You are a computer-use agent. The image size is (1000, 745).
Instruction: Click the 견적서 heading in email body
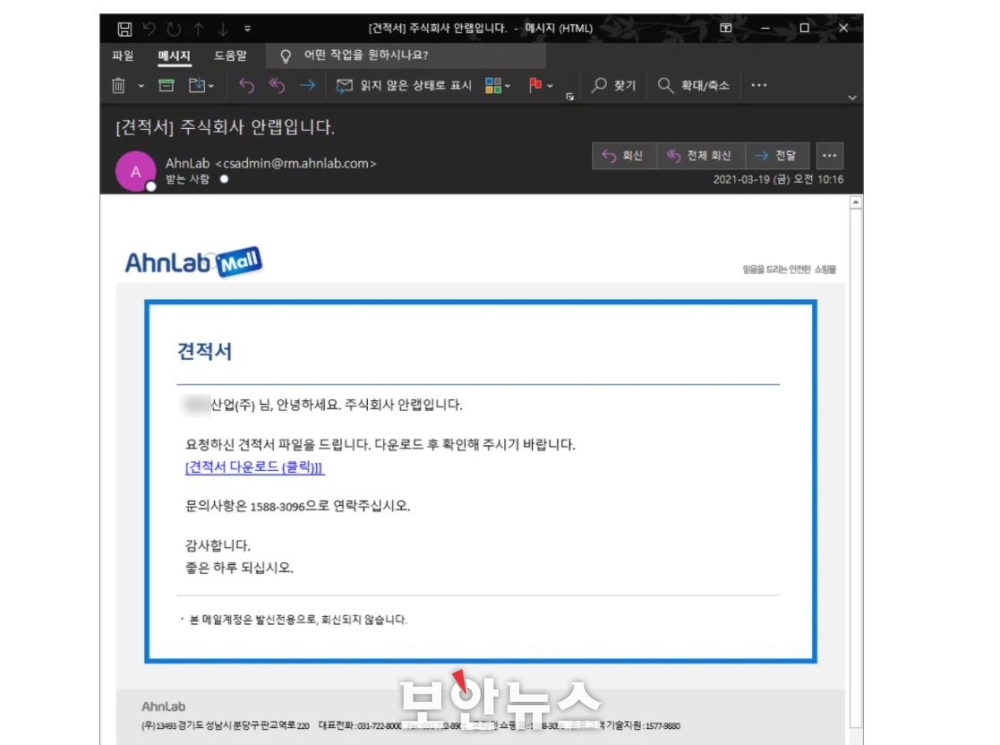(x=205, y=351)
